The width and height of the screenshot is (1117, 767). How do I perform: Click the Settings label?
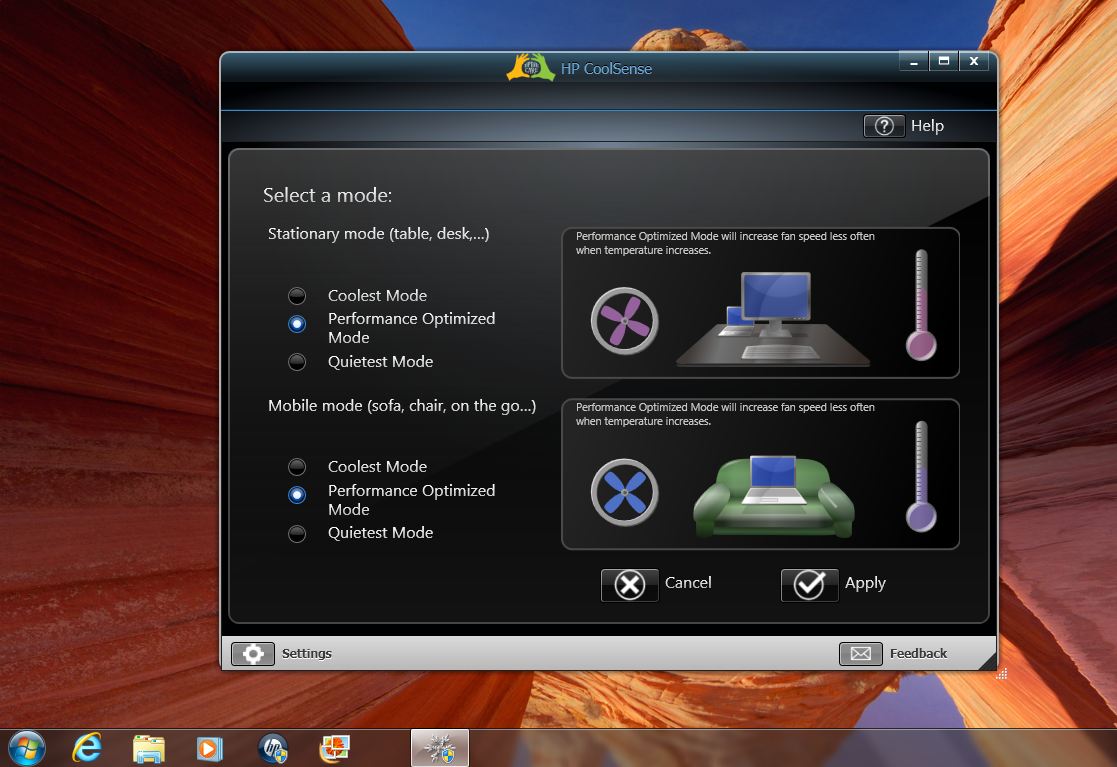coord(307,654)
